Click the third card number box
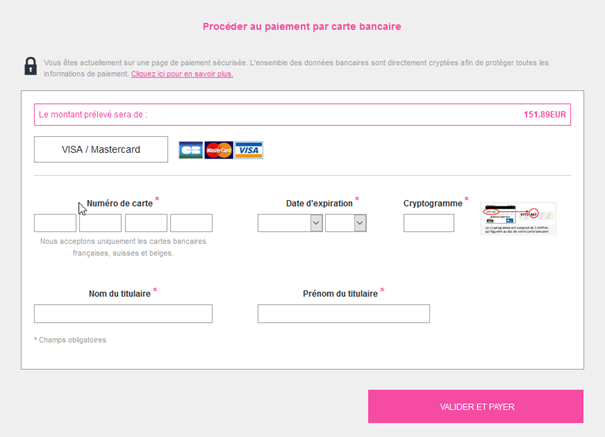The width and height of the screenshot is (605, 437). coord(146,223)
